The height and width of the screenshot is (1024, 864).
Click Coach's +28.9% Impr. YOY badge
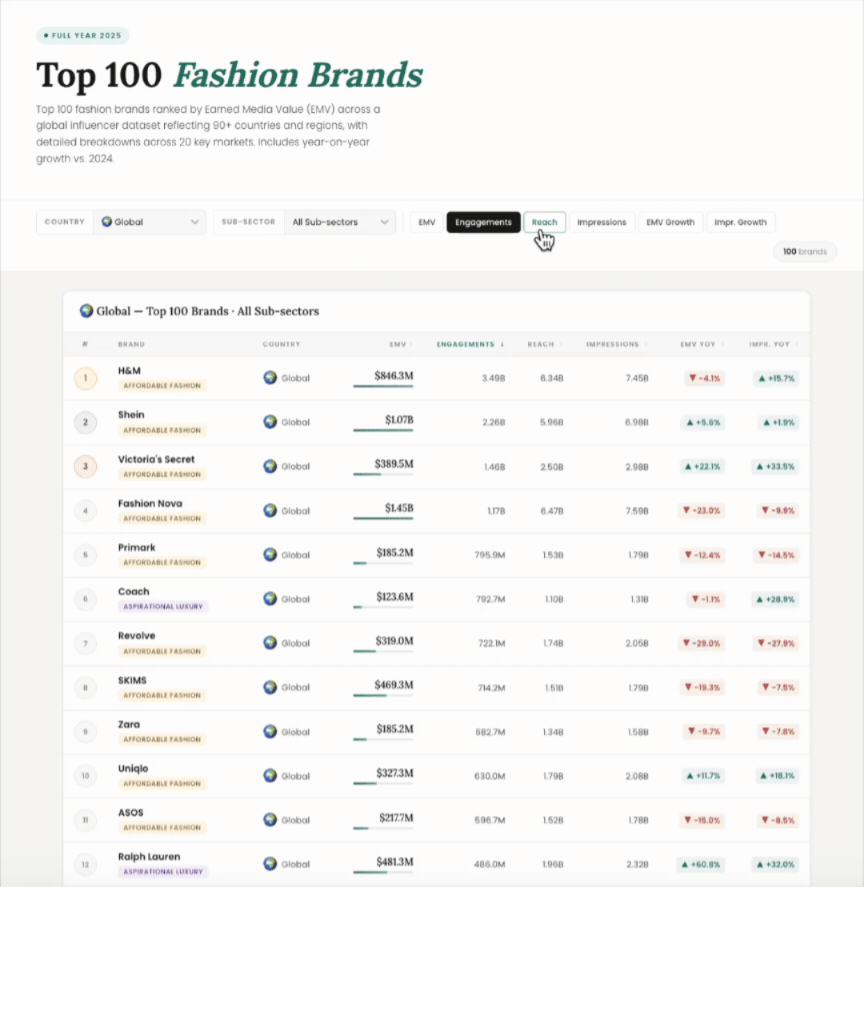[775, 599]
